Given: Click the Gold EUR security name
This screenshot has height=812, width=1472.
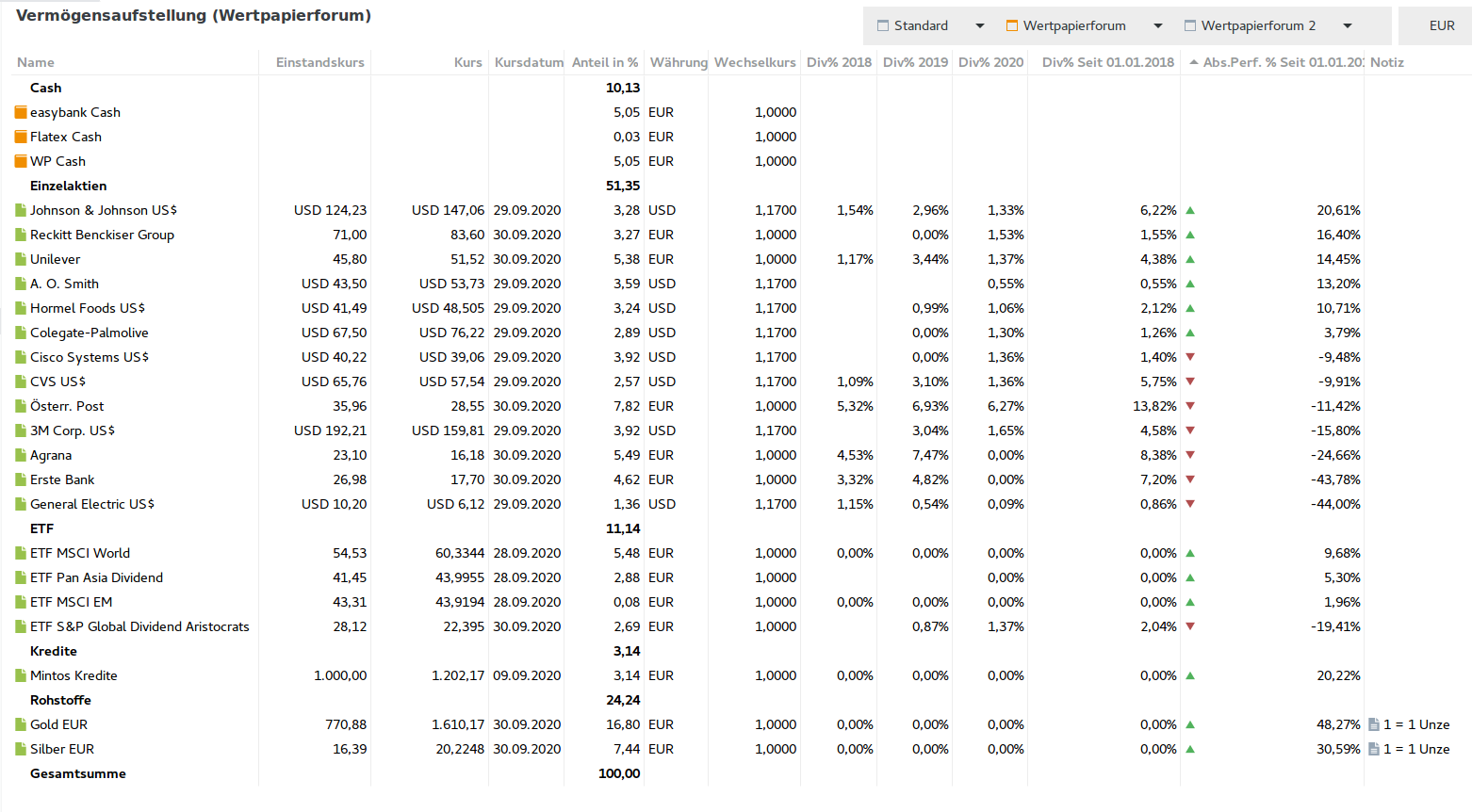Looking at the screenshot, I should click(58, 724).
